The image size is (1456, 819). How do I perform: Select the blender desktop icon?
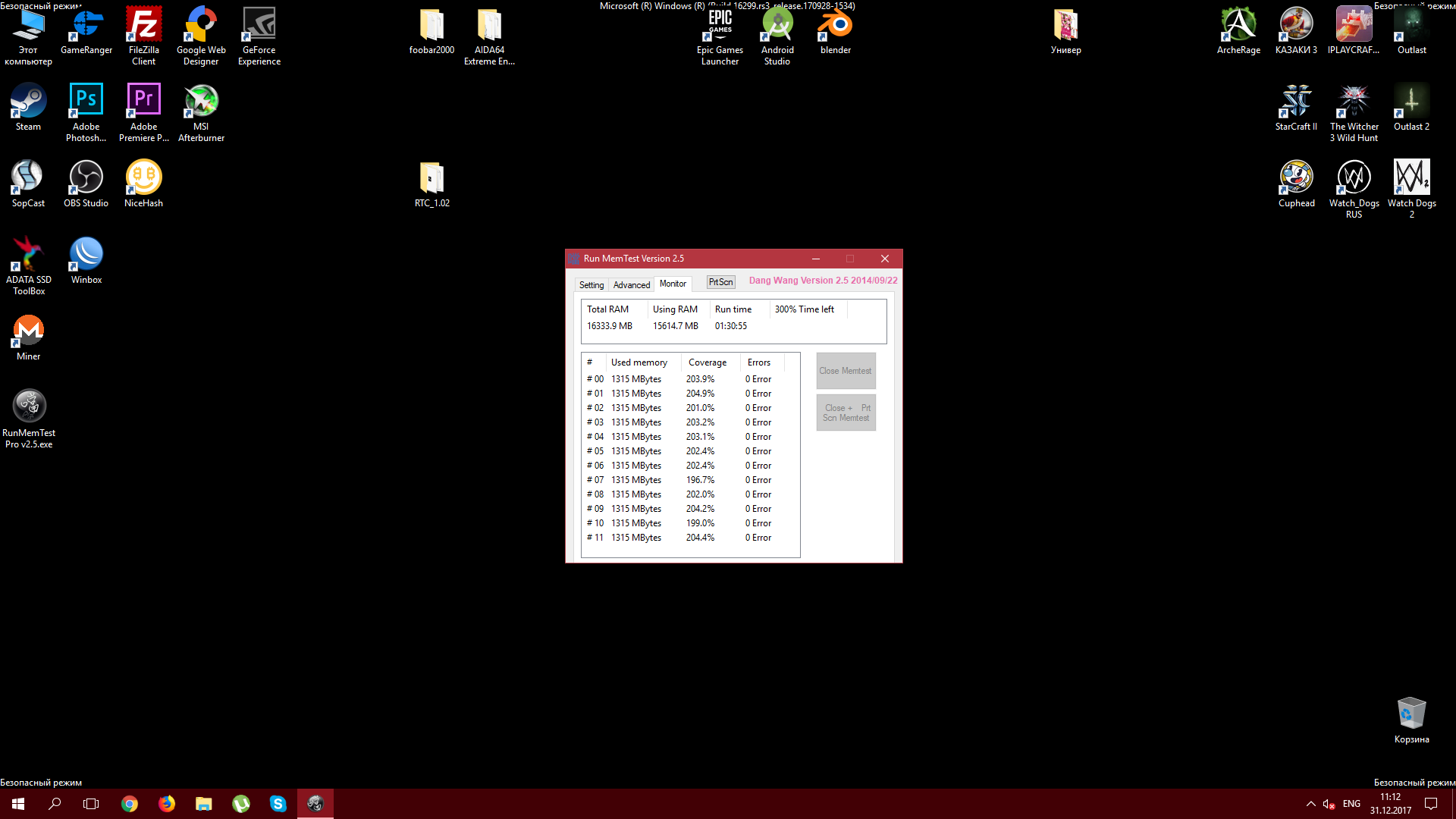(x=835, y=26)
